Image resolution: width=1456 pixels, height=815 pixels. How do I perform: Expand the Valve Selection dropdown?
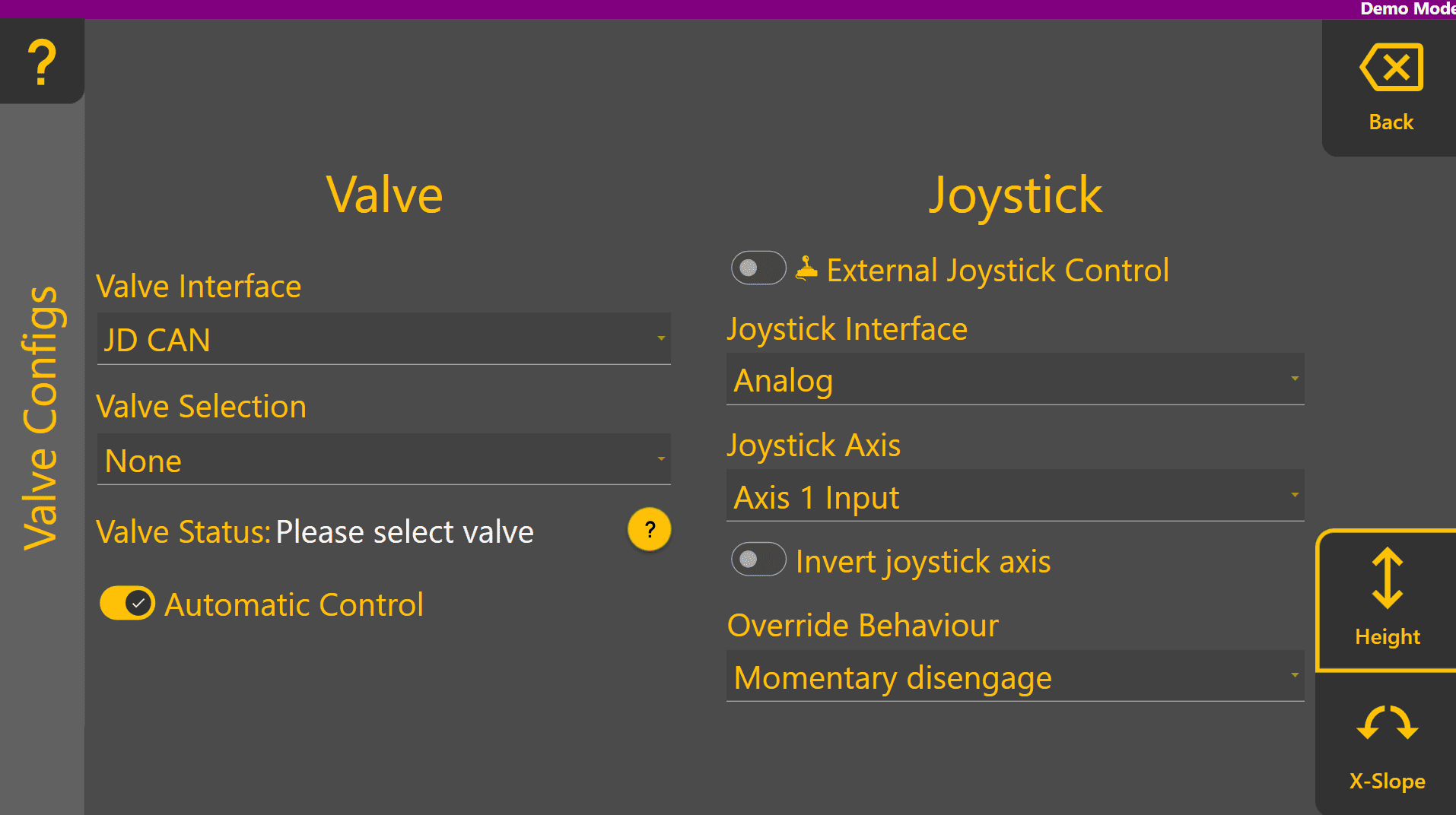click(x=383, y=460)
